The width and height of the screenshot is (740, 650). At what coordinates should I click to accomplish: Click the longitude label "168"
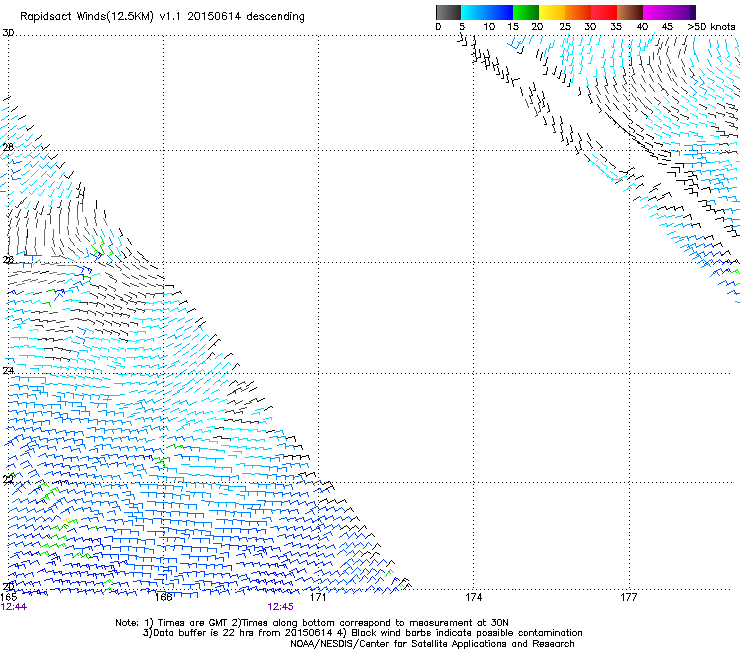pos(163,597)
